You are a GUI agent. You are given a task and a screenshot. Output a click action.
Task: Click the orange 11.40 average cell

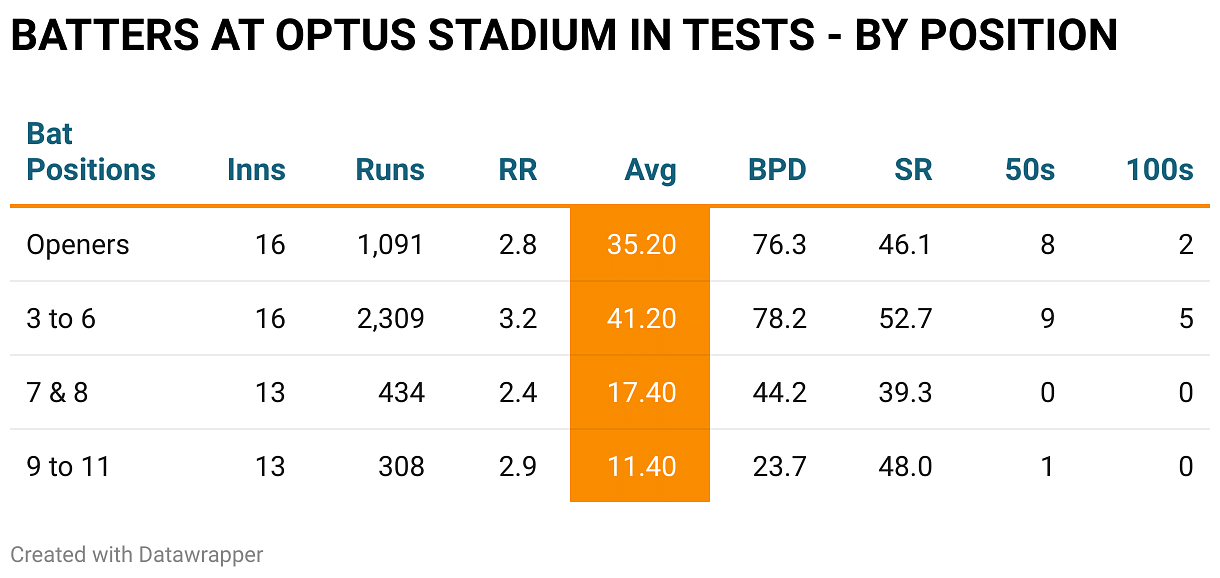641,467
